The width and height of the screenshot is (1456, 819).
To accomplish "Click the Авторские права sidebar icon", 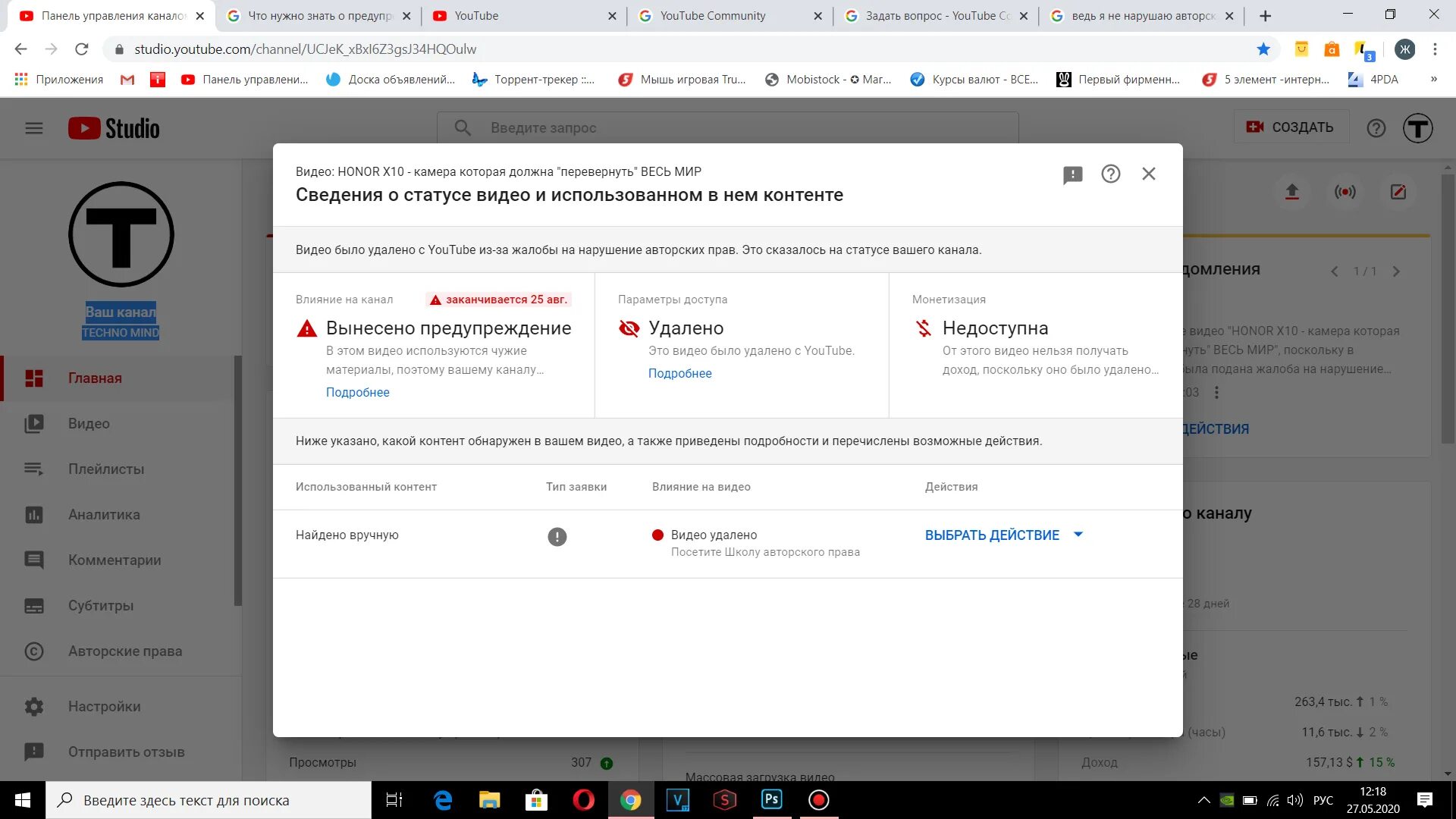I will click(x=33, y=651).
